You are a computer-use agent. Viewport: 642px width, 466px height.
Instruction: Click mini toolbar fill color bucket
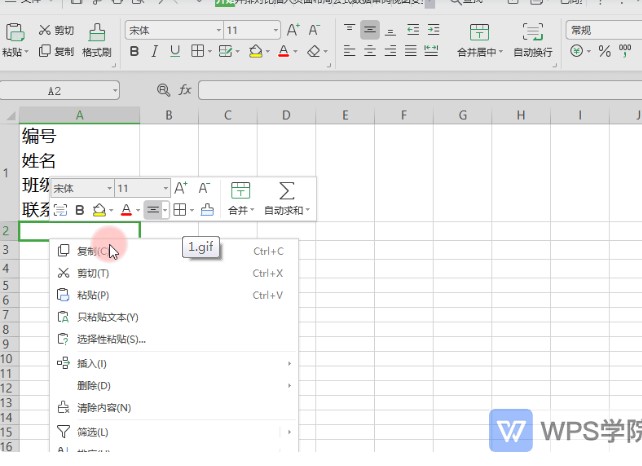tap(99, 210)
